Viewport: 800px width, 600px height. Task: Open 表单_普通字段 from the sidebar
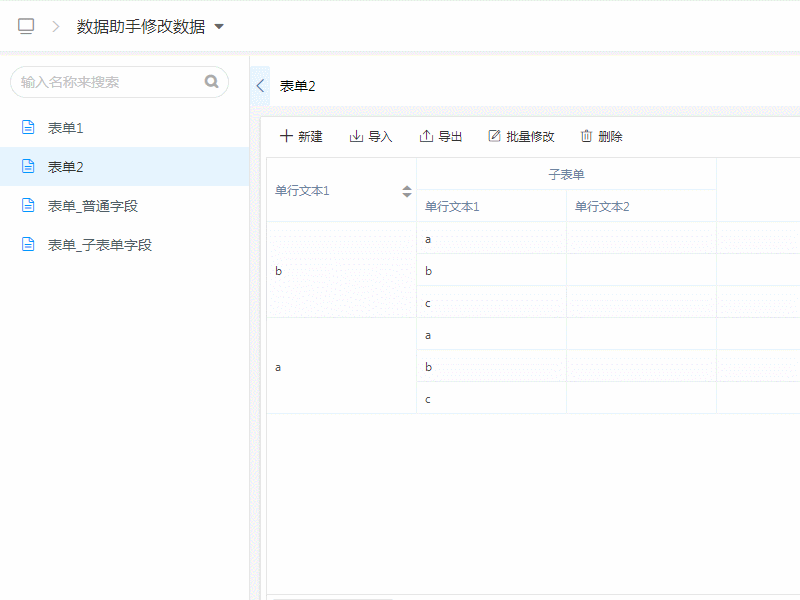[92, 206]
